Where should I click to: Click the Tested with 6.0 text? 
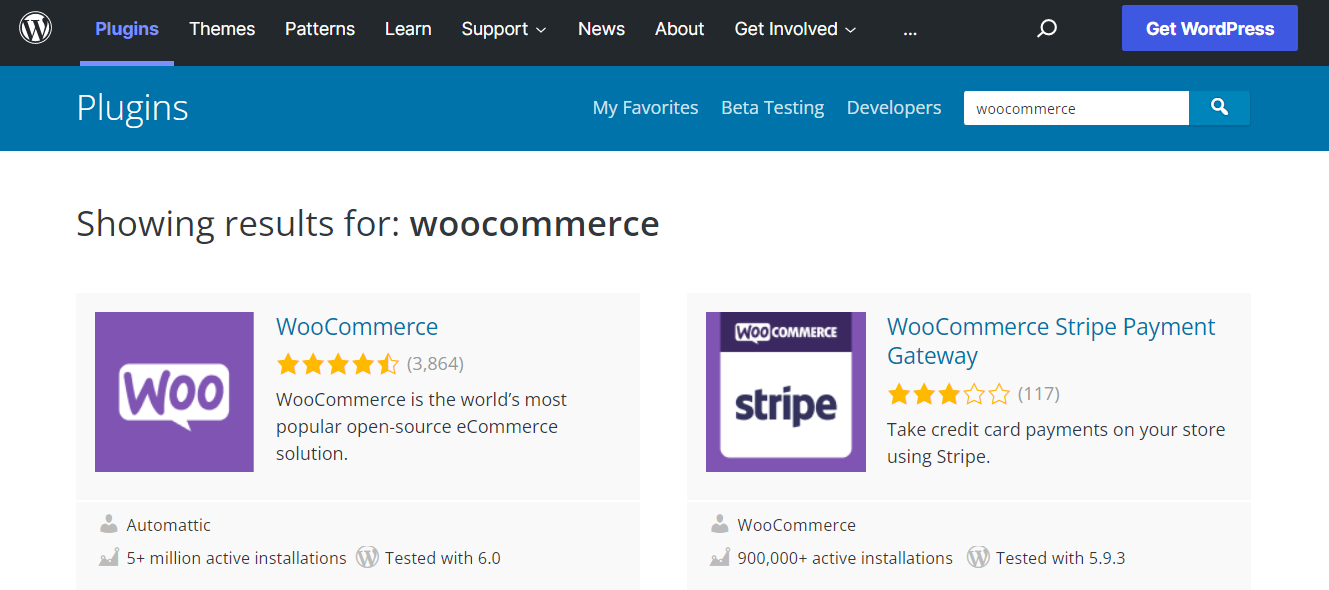coord(443,558)
